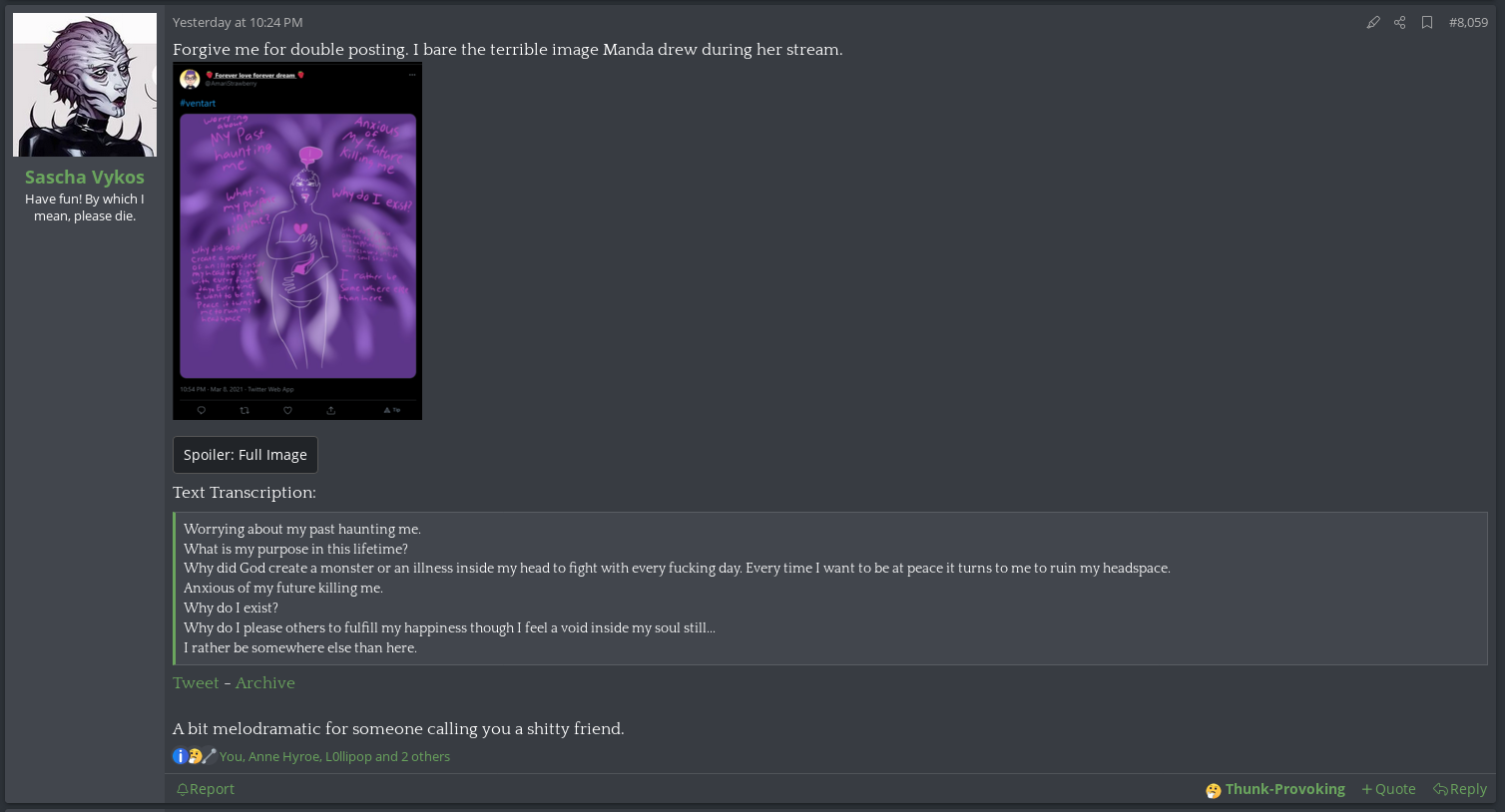Image resolution: width=1505 pixels, height=812 pixels.
Task: Expand the Spoiler: Full Image button
Action: pos(246,455)
